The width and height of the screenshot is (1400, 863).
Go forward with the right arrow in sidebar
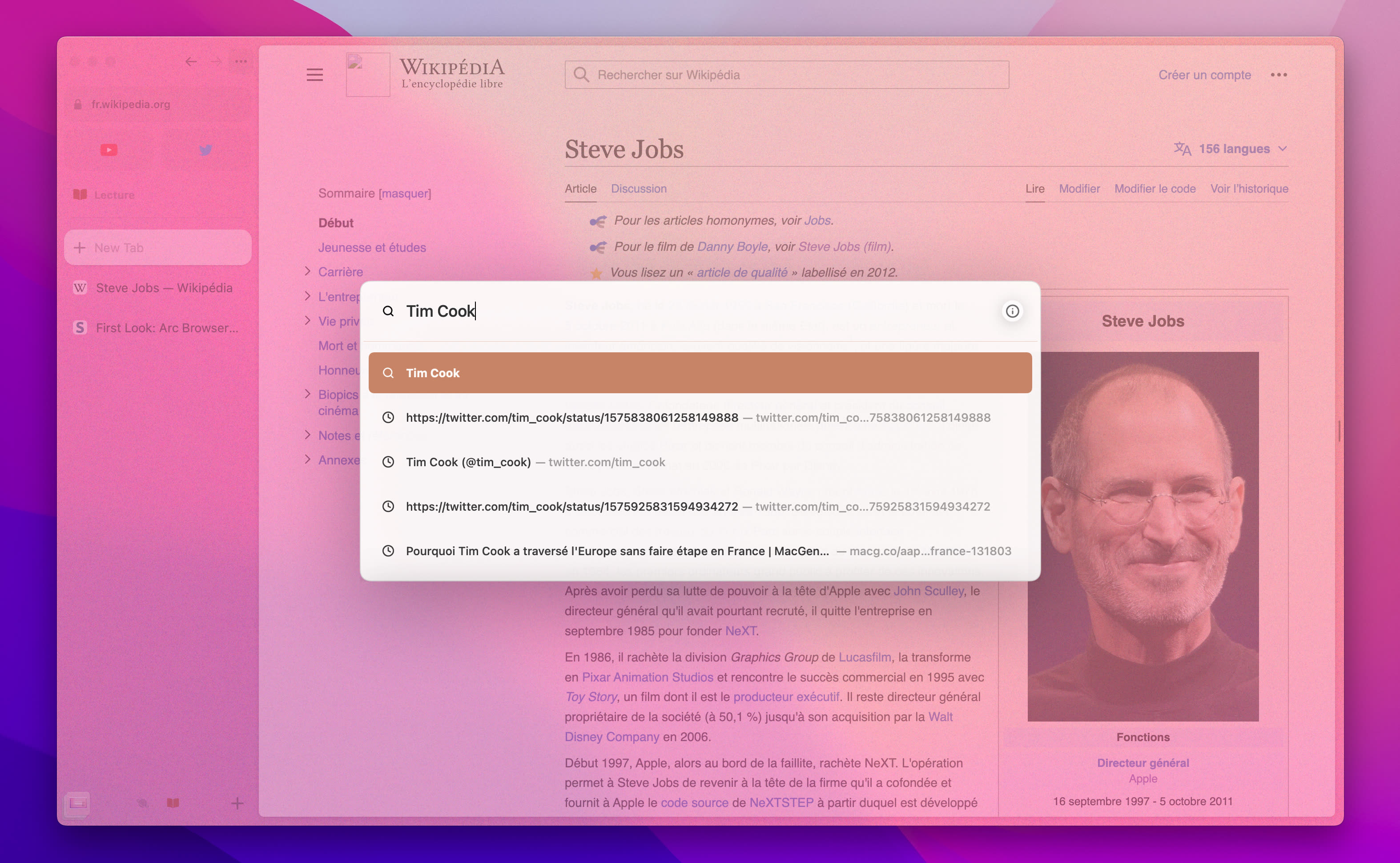[x=216, y=61]
